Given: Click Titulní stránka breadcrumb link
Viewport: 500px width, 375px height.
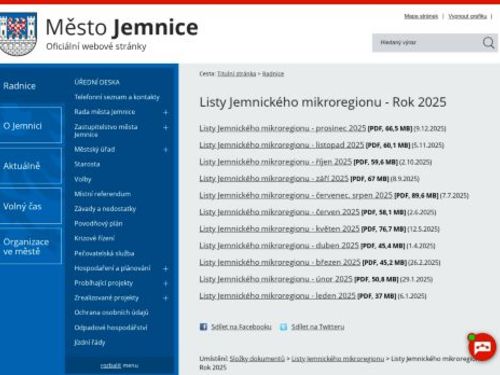Looking at the screenshot, I should point(237,74).
